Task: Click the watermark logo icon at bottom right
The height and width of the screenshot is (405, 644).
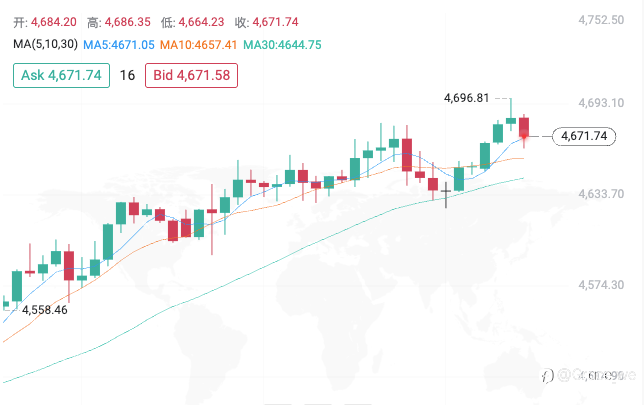Action: coord(547,375)
